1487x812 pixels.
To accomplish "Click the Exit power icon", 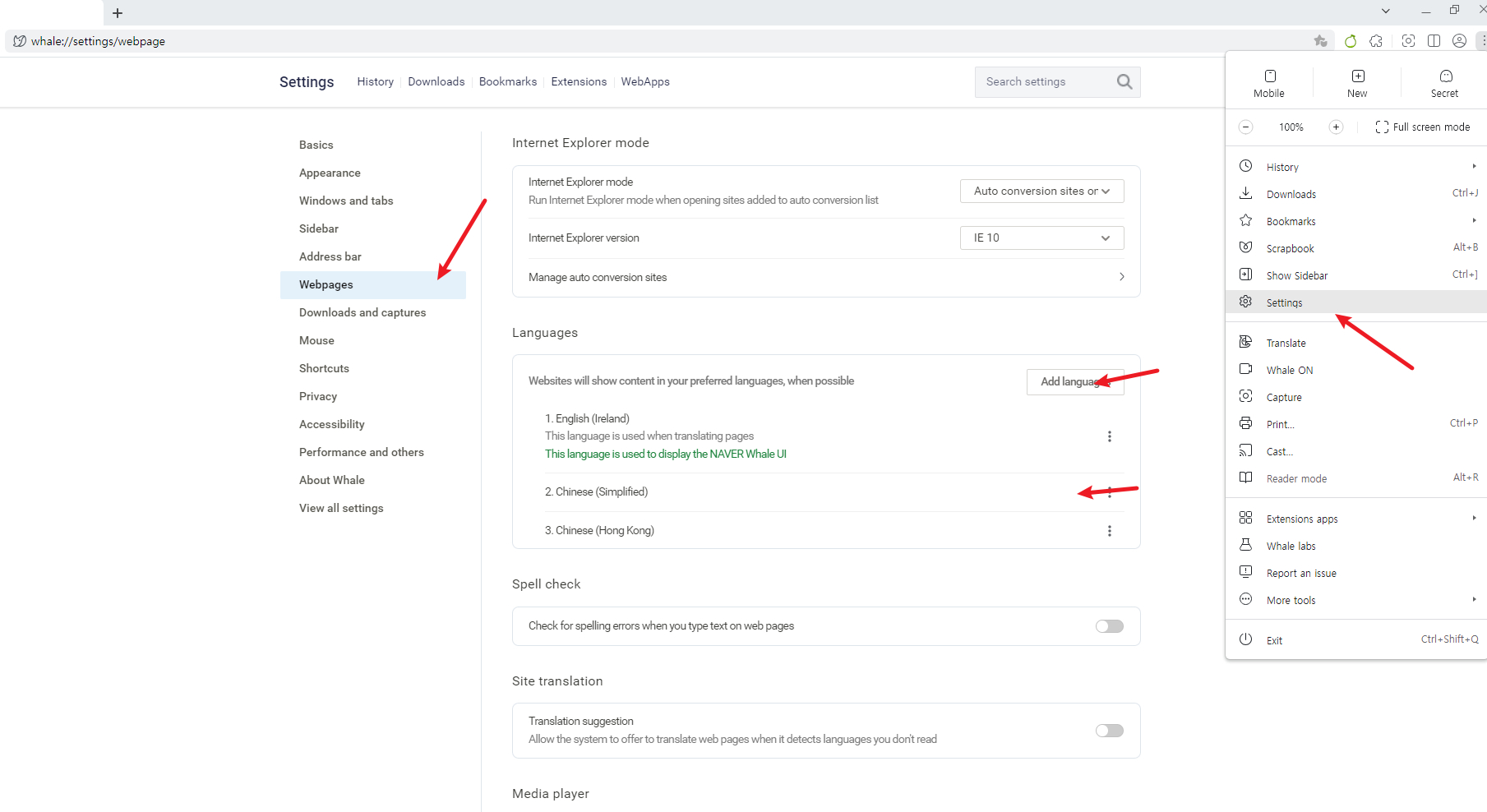I will [1246, 639].
